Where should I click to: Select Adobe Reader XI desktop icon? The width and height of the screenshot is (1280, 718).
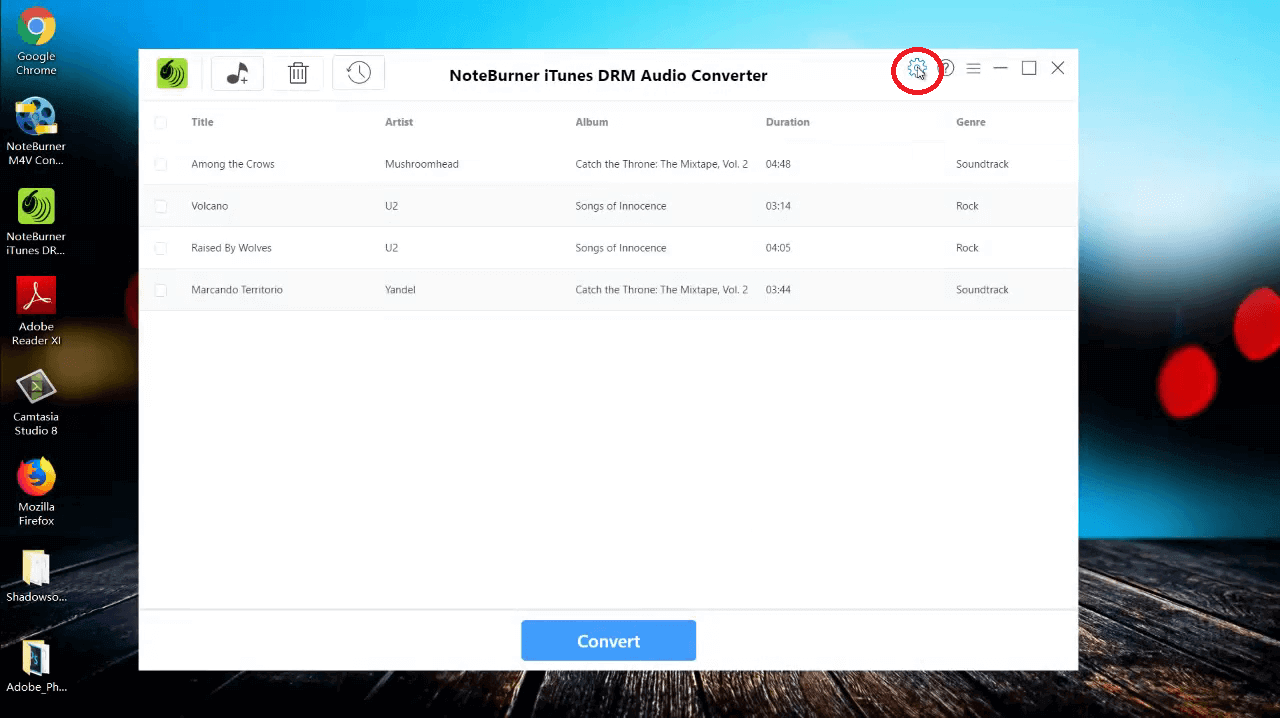(x=36, y=312)
